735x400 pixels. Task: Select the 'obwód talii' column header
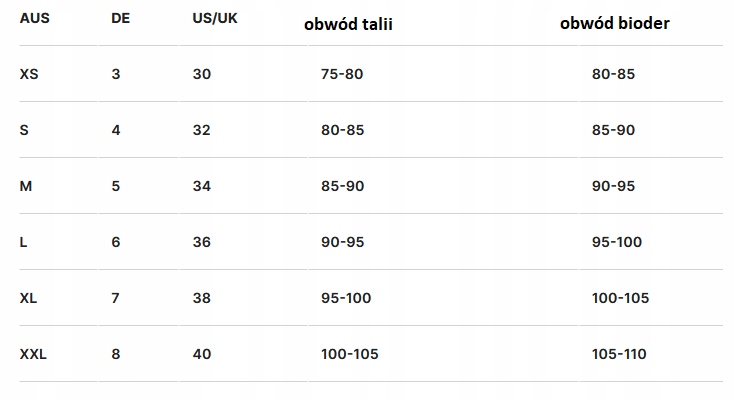[348, 24]
